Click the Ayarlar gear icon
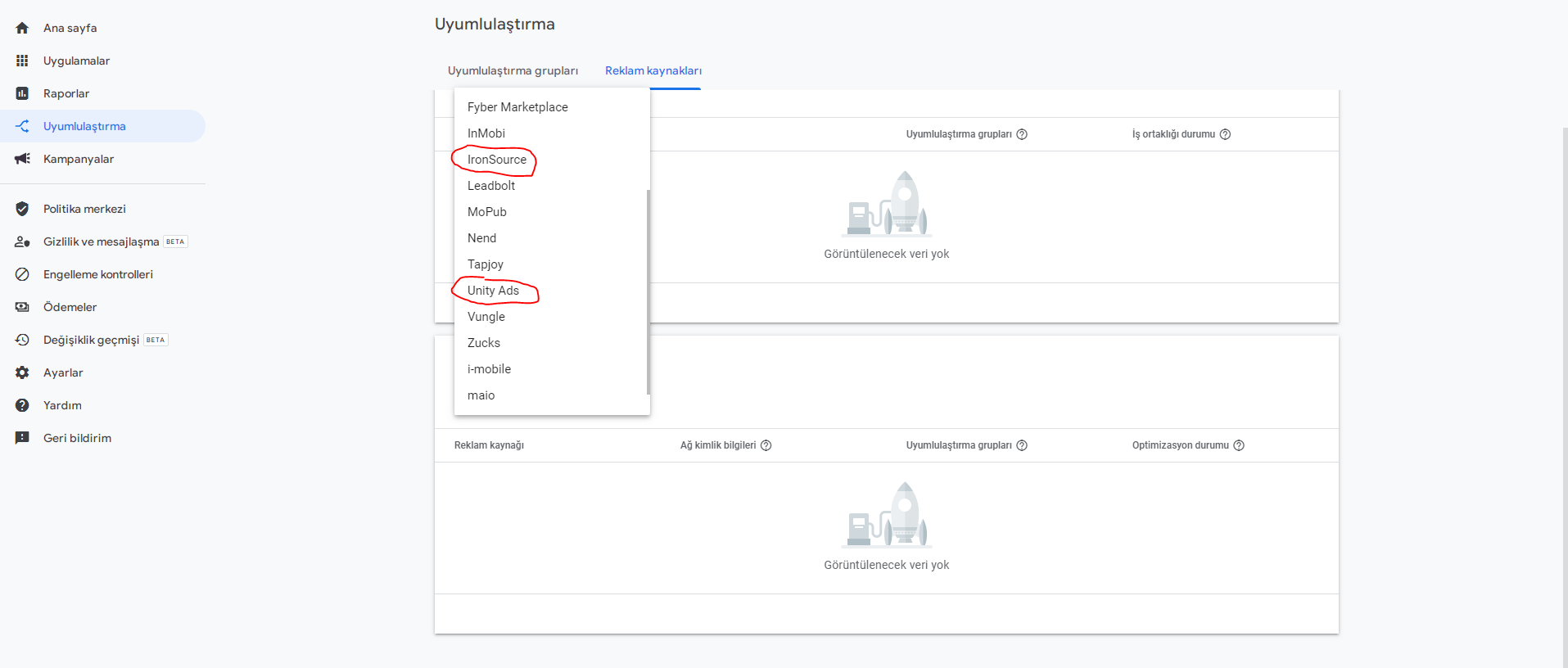Screen dimensions: 1568x668 22,372
